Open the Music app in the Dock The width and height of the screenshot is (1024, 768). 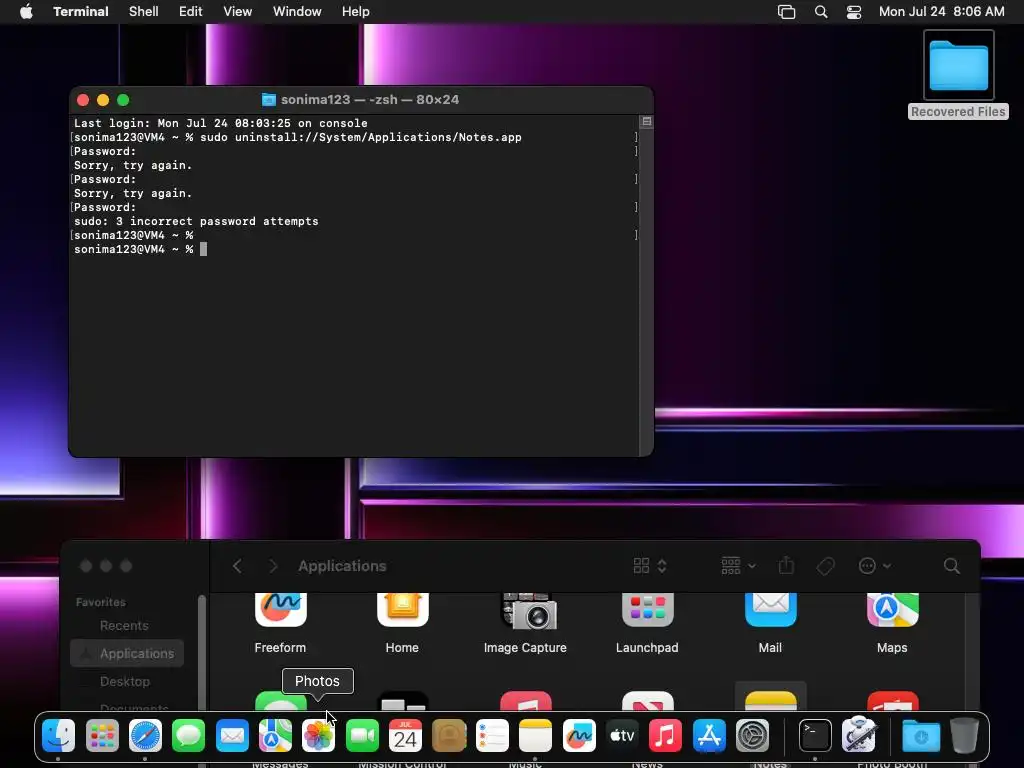tap(665, 735)
